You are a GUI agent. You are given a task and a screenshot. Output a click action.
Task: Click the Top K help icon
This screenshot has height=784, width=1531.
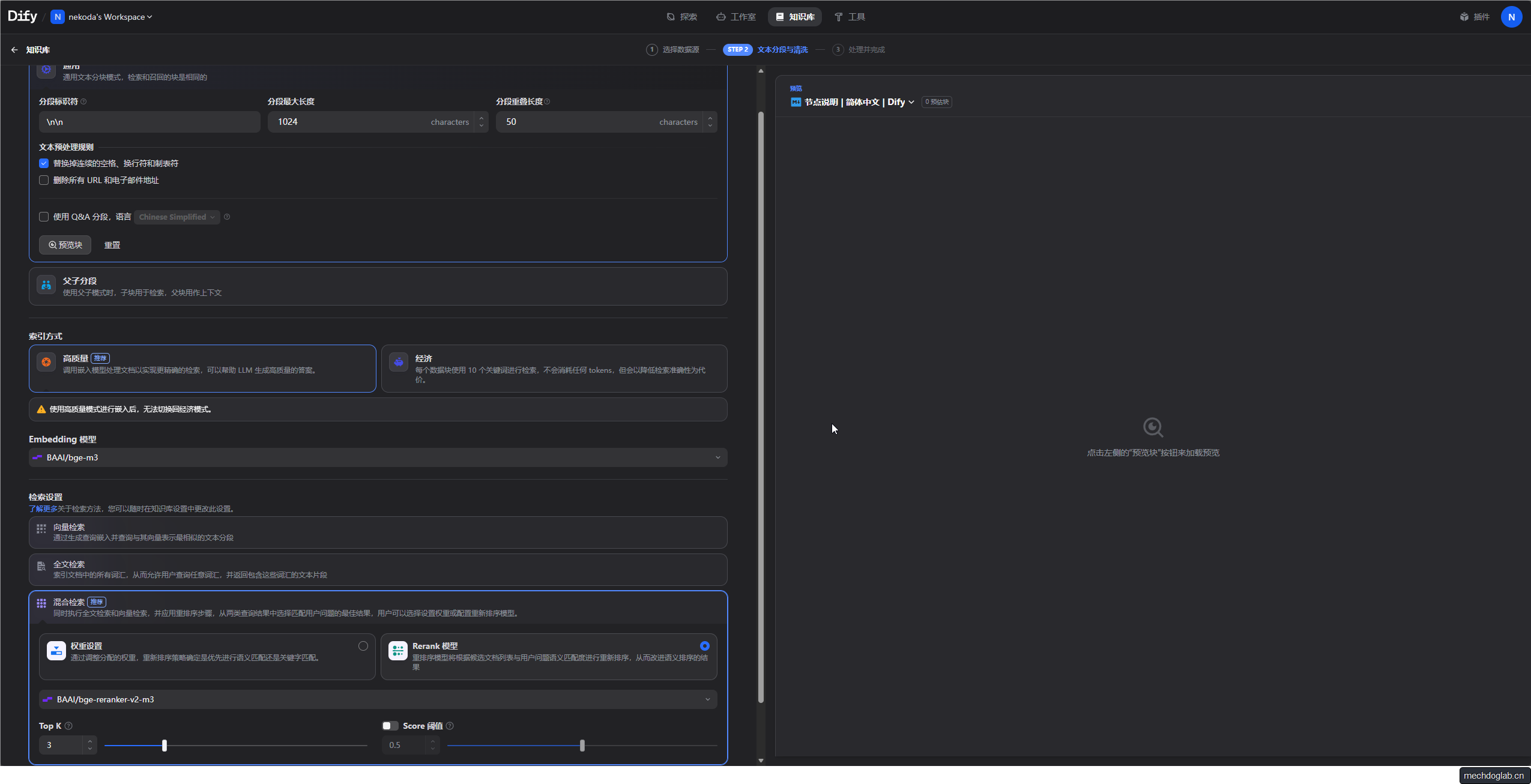click(68, 726)
